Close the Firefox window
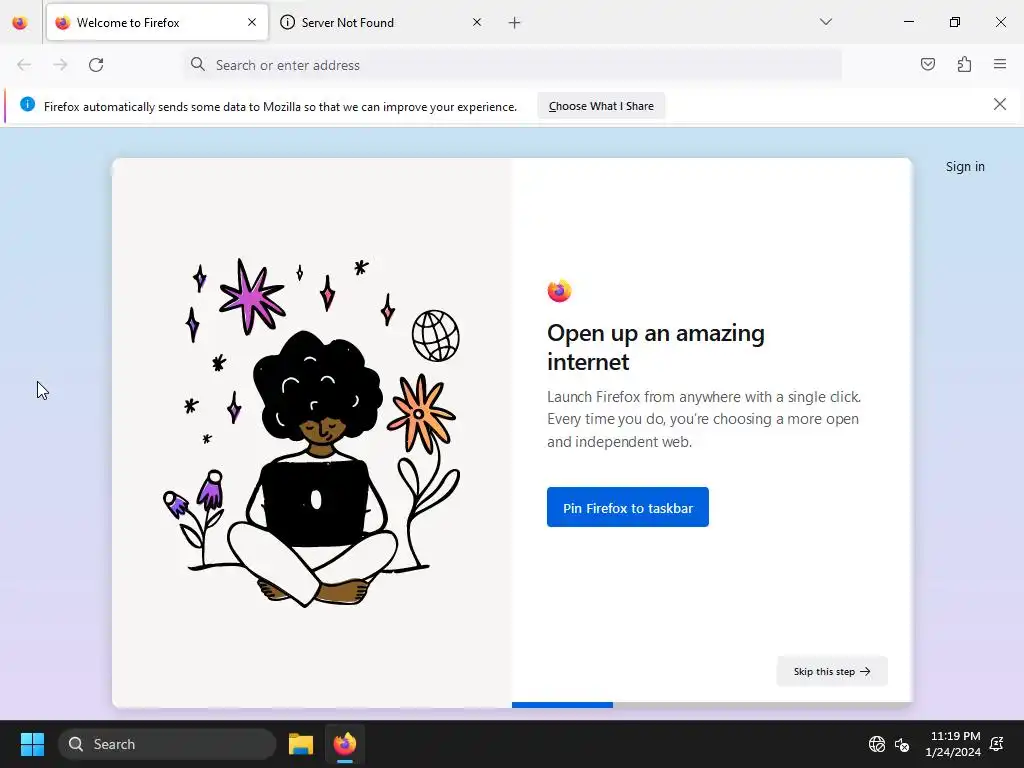 coord(1000,22)
